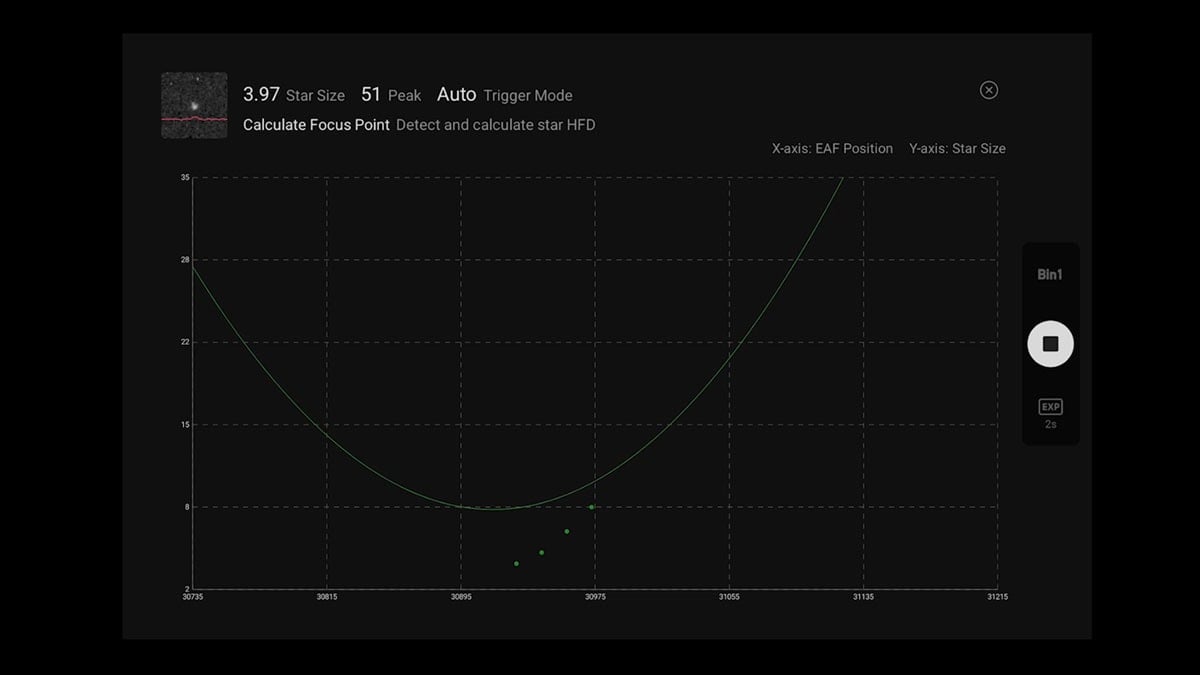Click the pink HFD line in the star preview
The width and height of the screenshot is (1200, 675).
(193, 119)
